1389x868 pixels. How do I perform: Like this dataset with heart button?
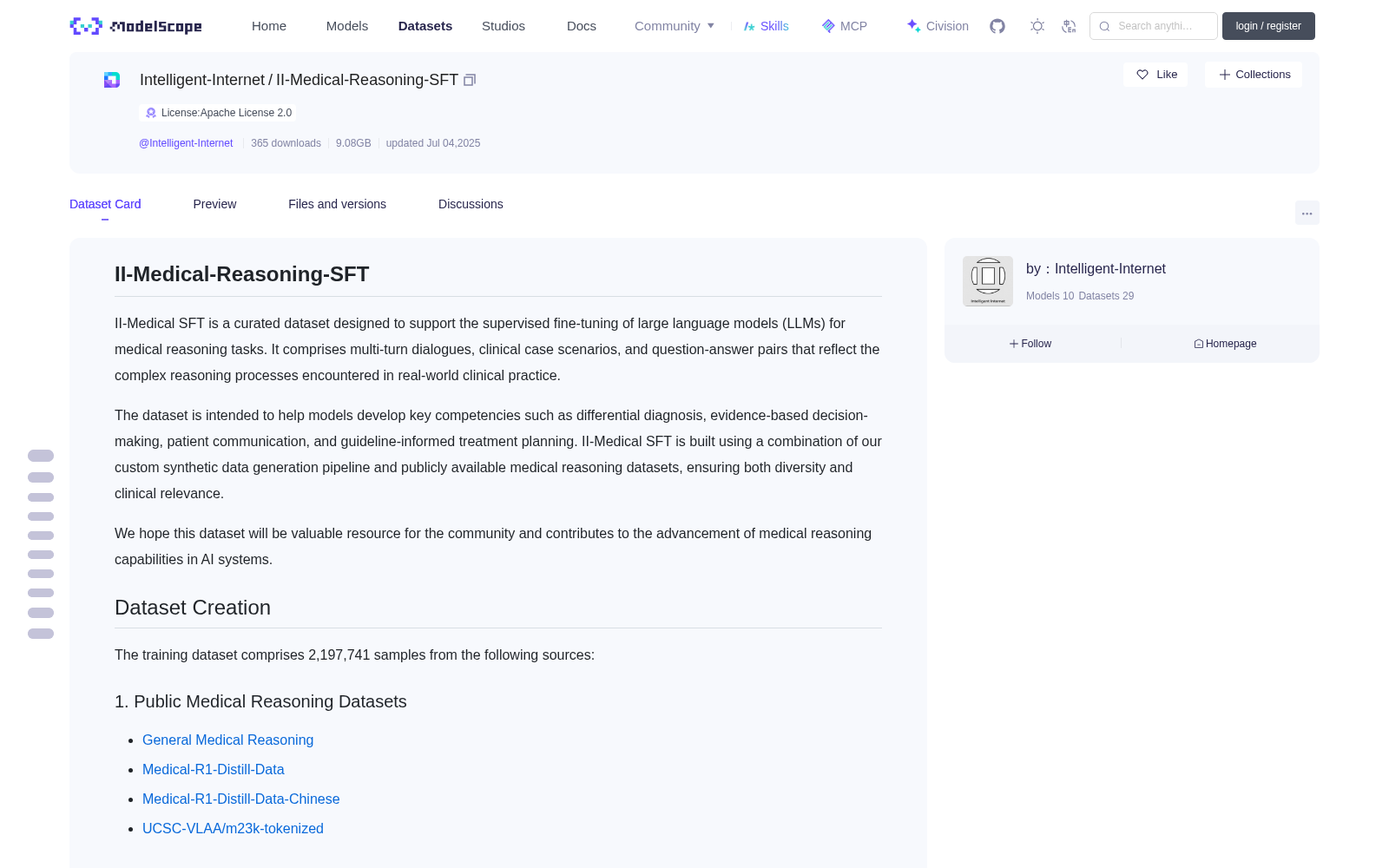pyautogui.click(x=1155, y=75)
